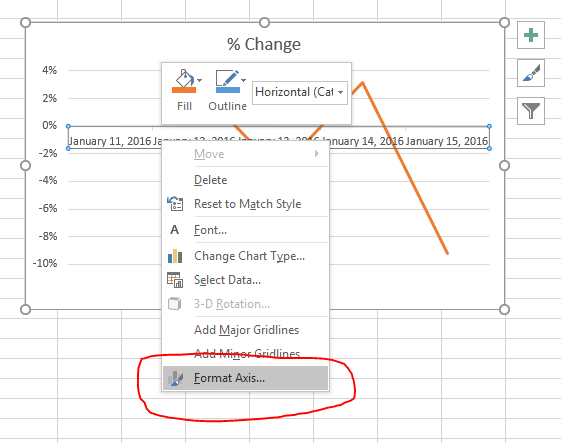This screenshot has width=561, height=443.
Task: Click the -10% vertical axis label
Action: click(x=45, y=263)
